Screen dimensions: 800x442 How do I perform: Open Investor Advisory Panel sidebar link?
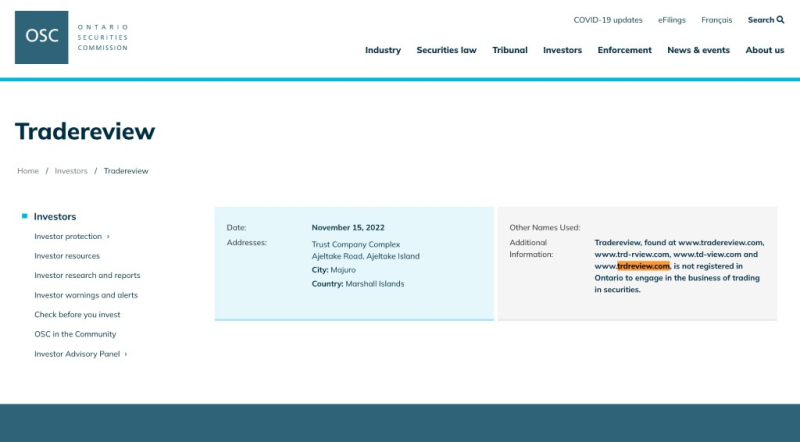click(x=77, y=354)
